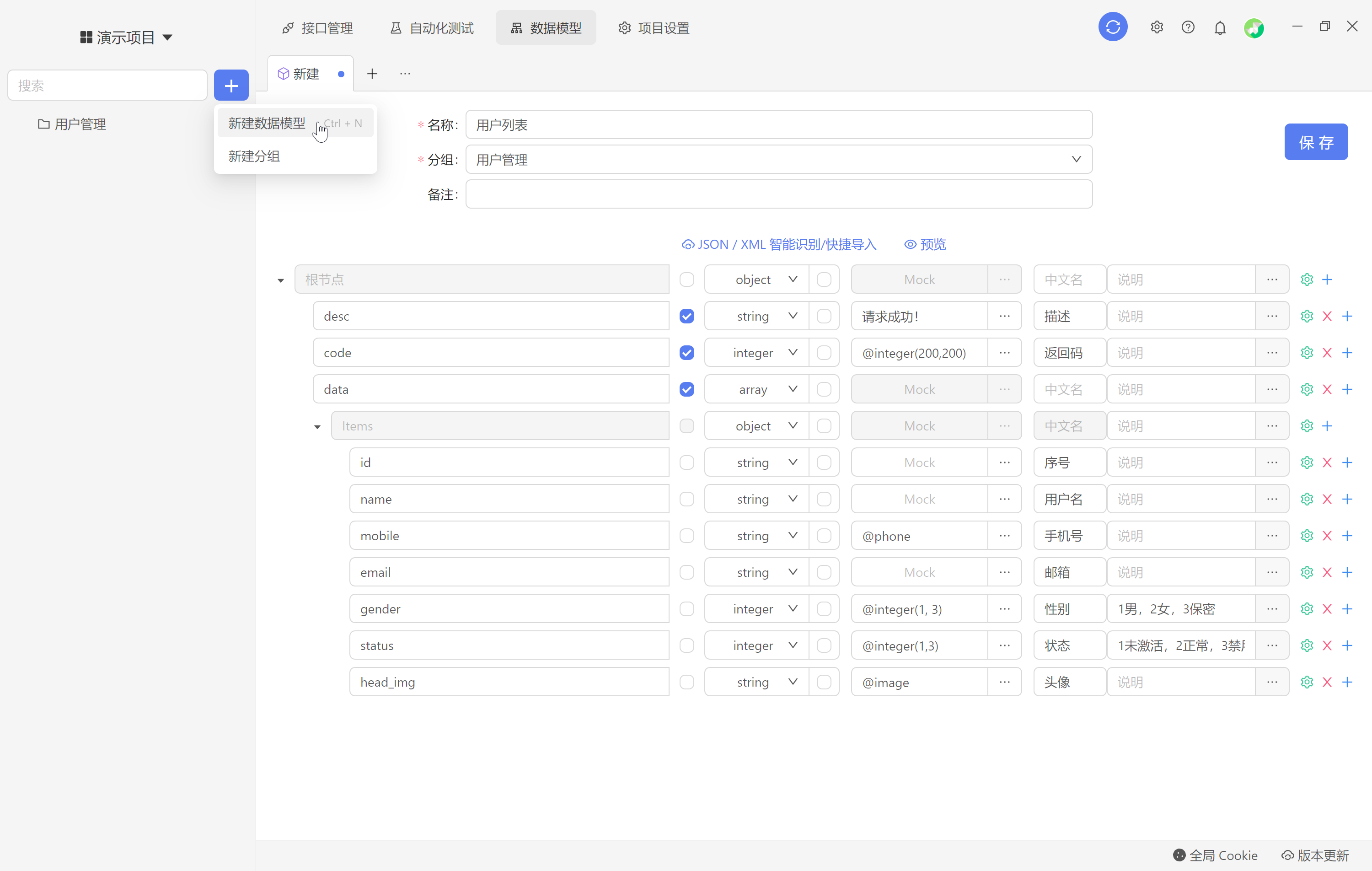
Task: Collapse the Items node arrow
Action: 317,426
